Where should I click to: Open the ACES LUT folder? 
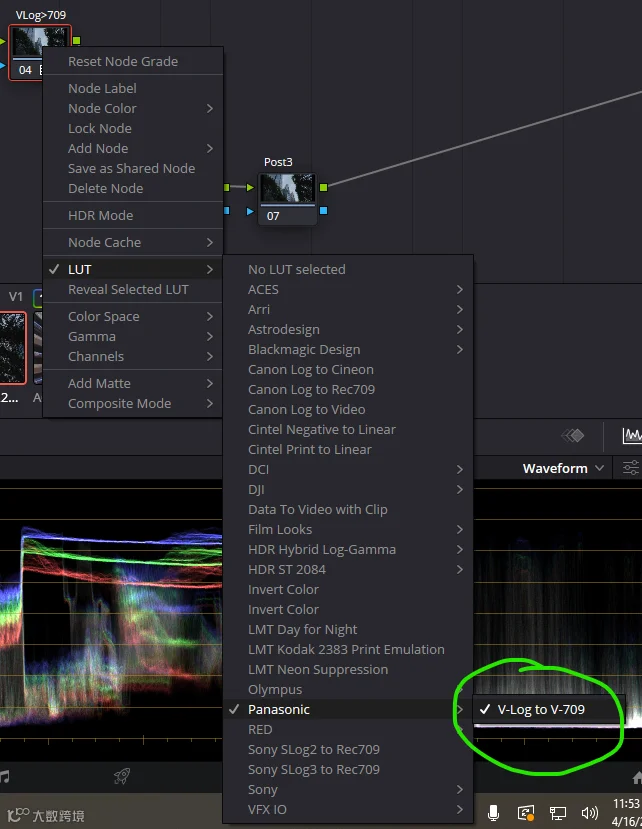347,290
